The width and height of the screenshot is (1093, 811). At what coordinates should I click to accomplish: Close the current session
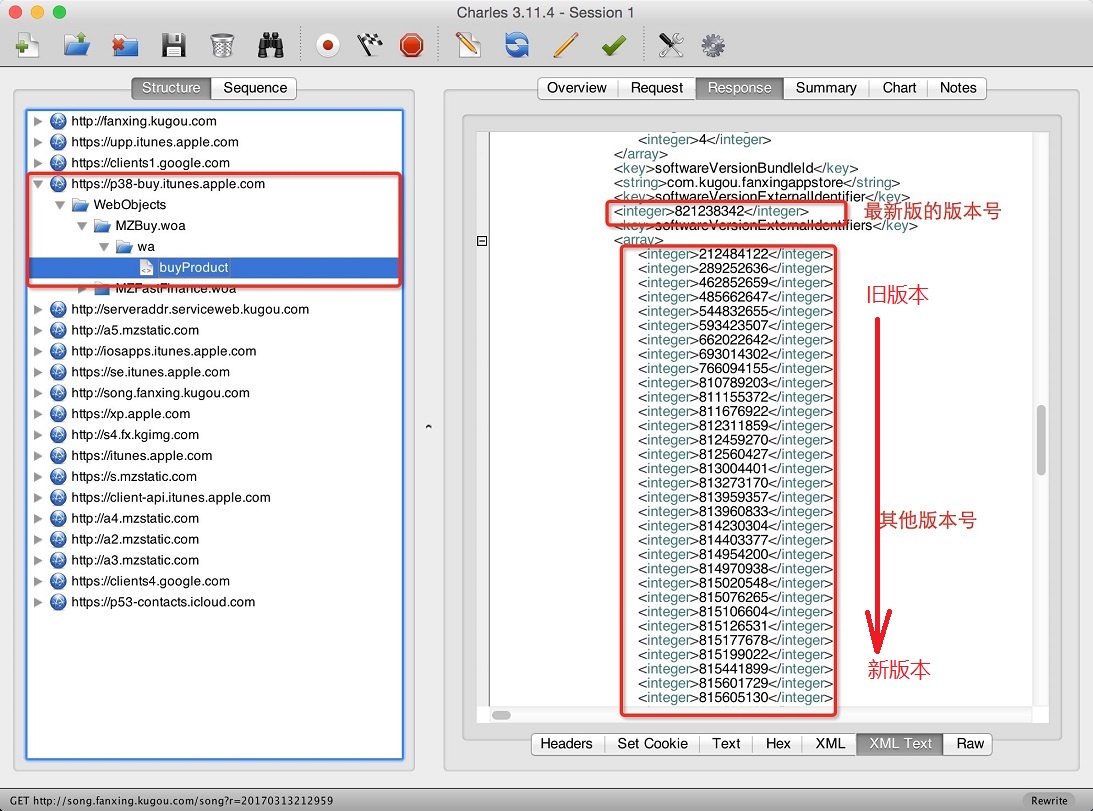pos(125,46)
